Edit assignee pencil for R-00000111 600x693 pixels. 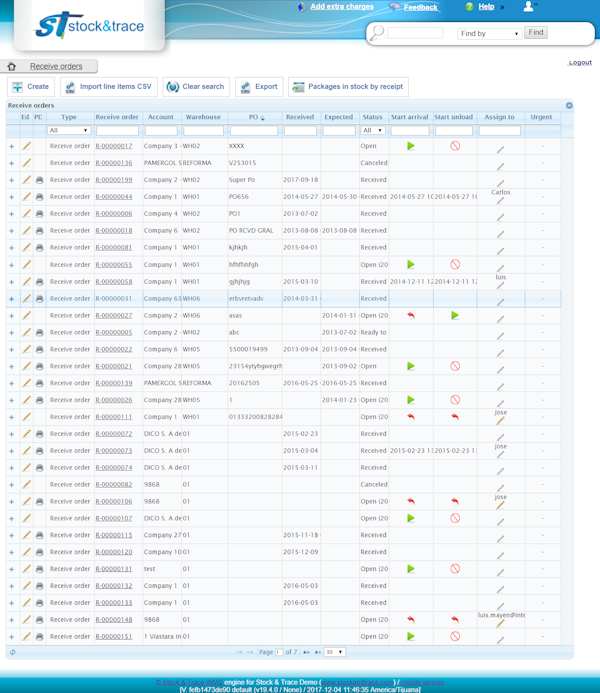point(500,421)
